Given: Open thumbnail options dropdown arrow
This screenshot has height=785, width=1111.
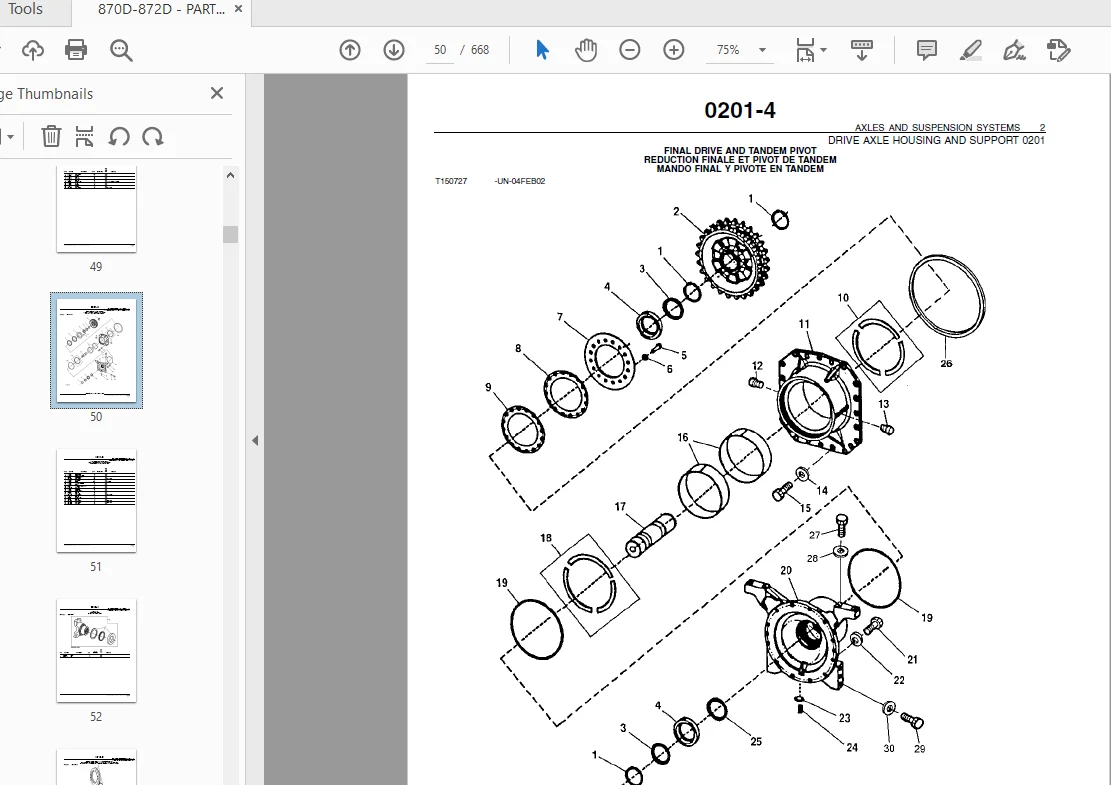Looking at the screenshot, I should [x=10, y=137].
